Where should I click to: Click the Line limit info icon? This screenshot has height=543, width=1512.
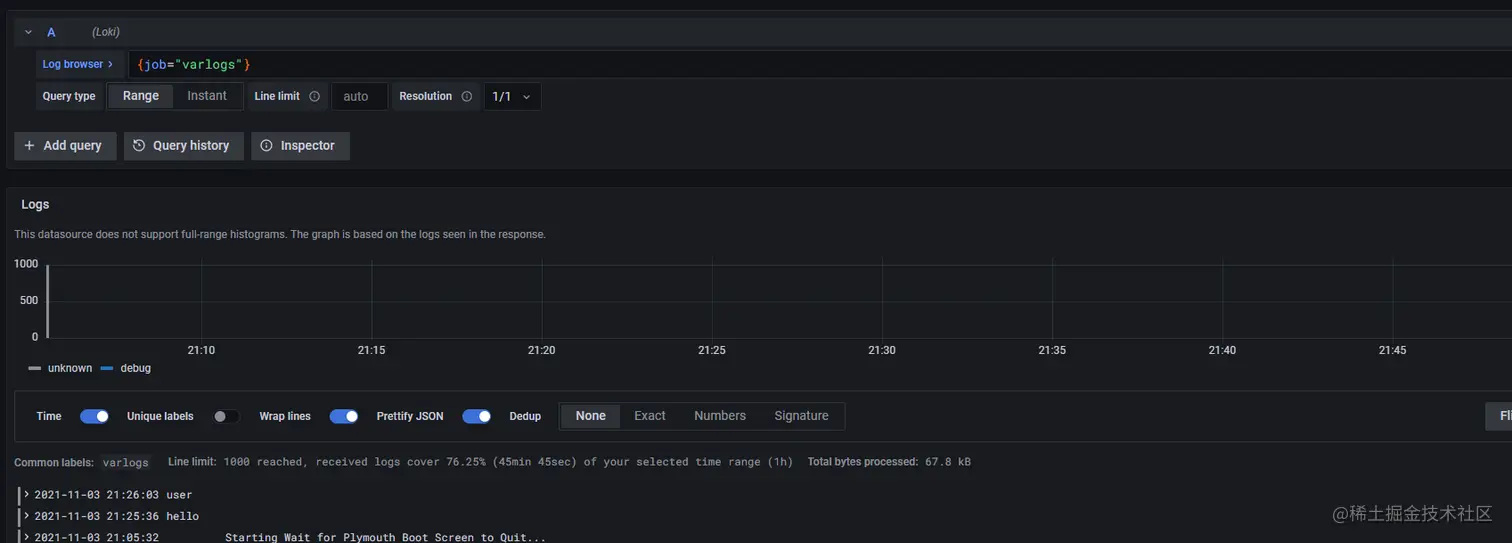tap(314, 97)
